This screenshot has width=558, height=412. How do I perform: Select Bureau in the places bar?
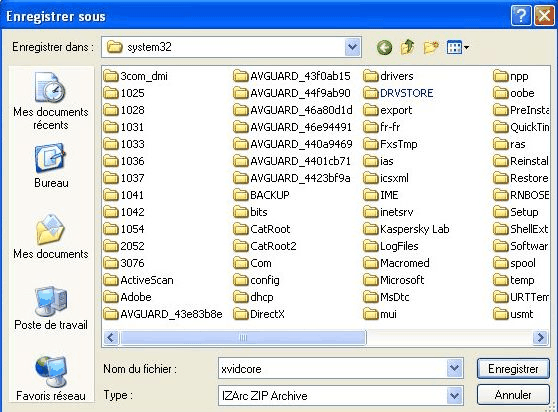click(51, 166)
